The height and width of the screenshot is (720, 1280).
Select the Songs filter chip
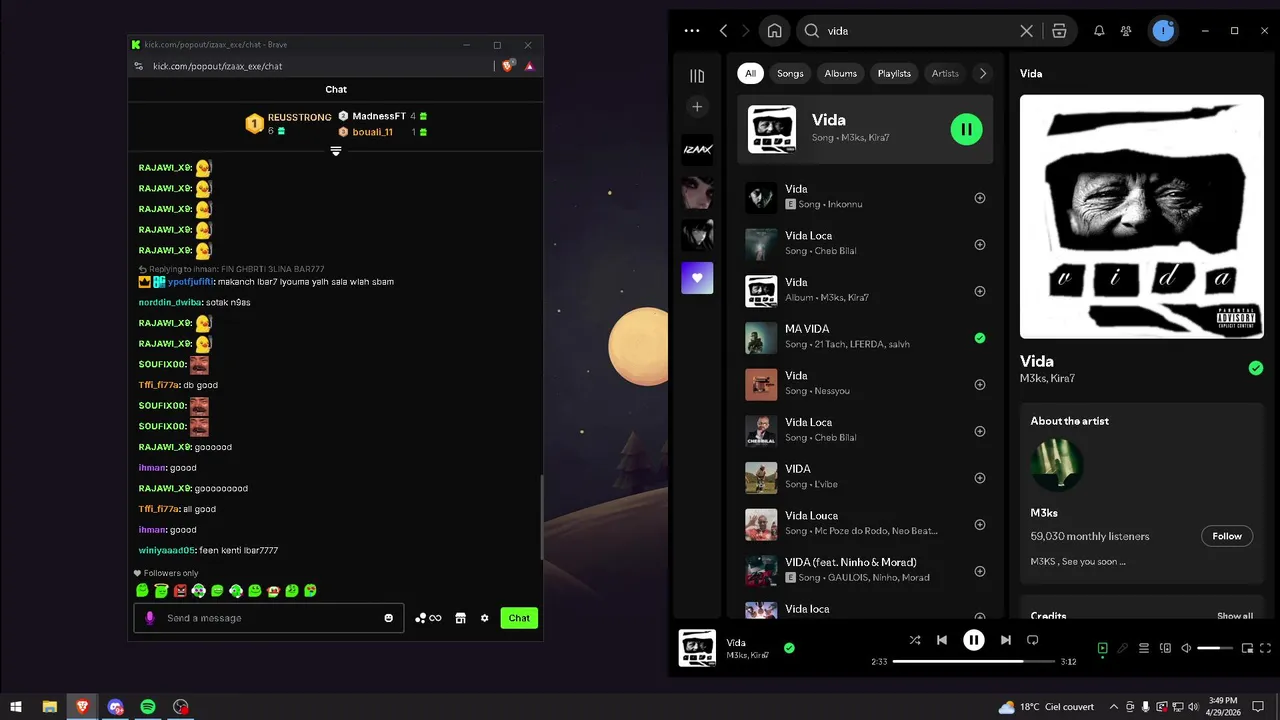click(x=790, y=73)
